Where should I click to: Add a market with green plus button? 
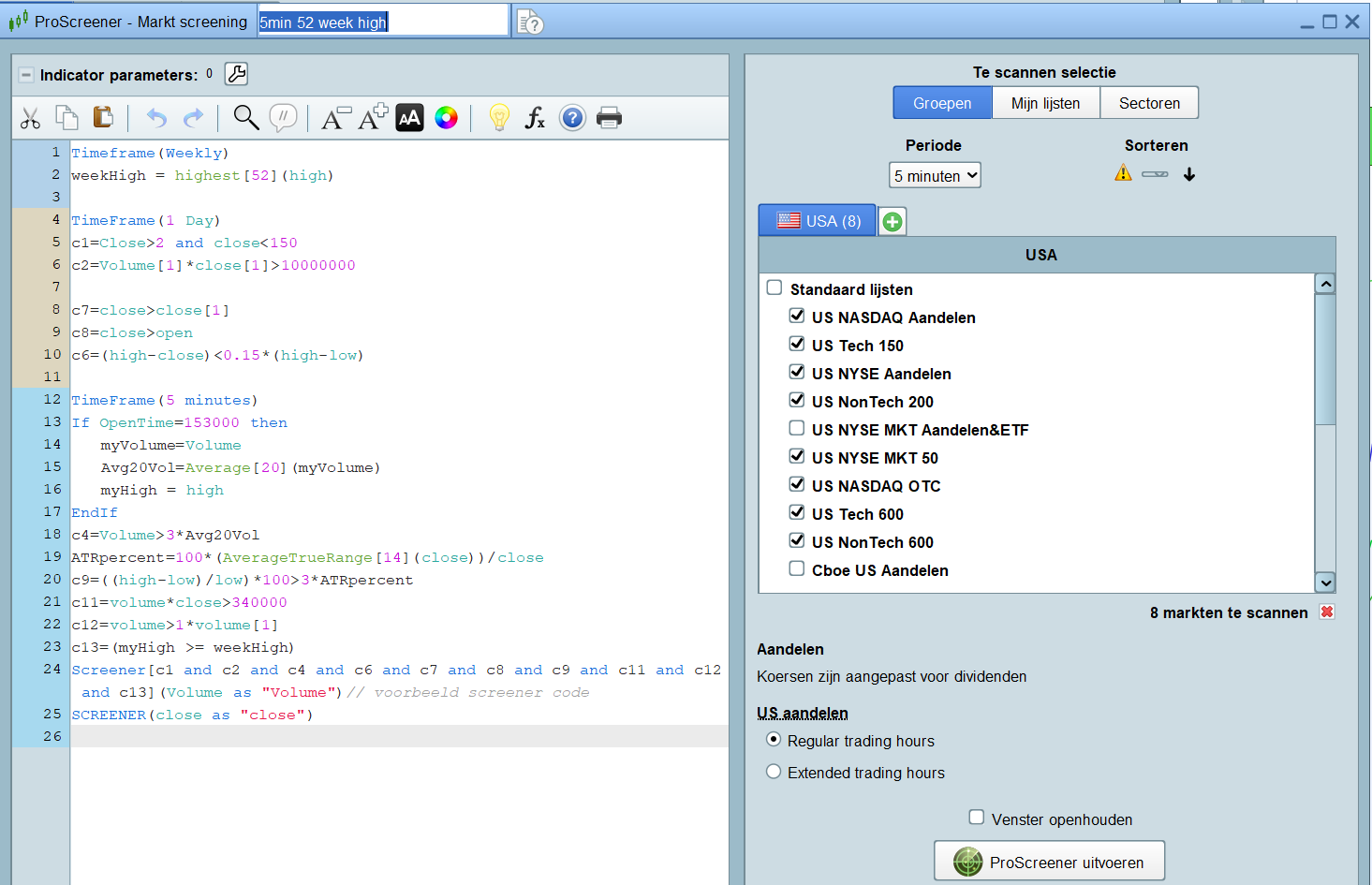(x=893, y=222)
